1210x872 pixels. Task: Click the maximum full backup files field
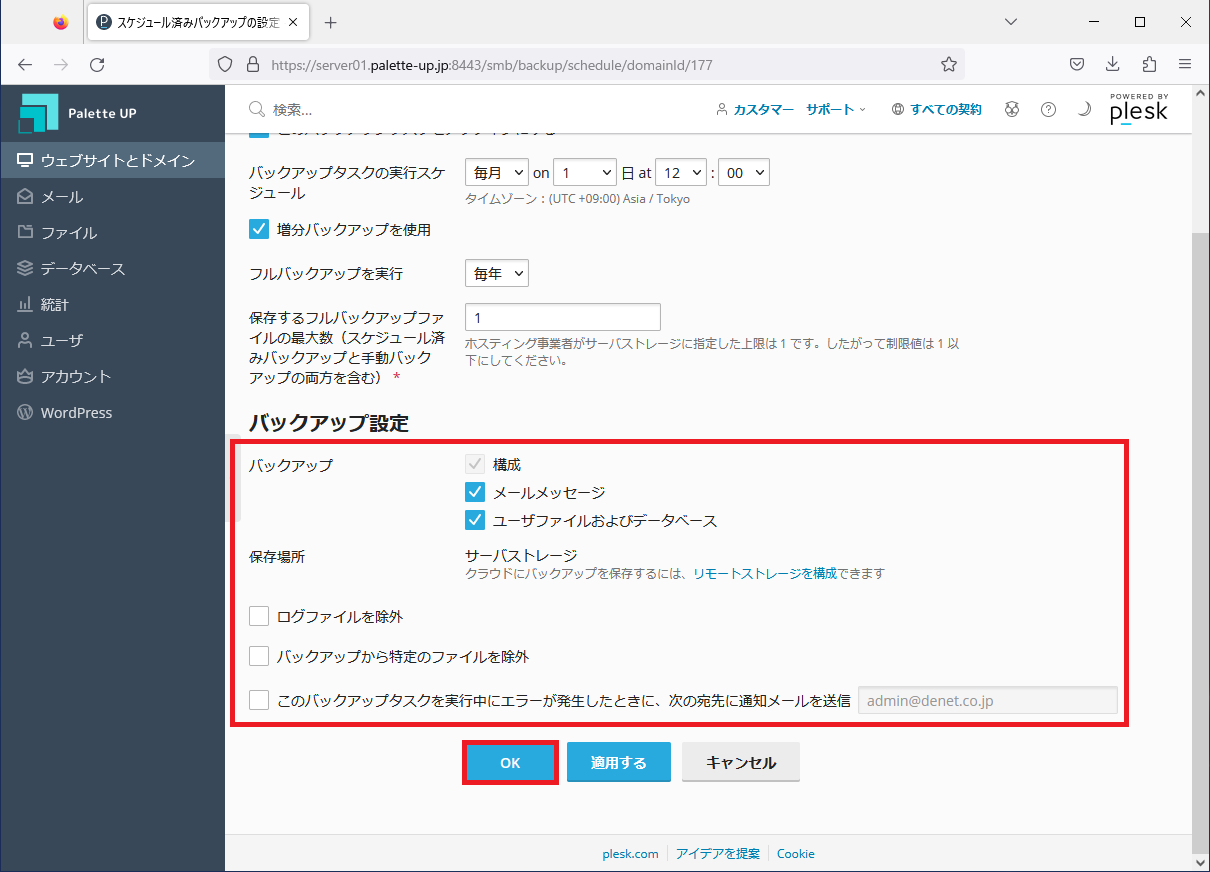coord(563,317)
